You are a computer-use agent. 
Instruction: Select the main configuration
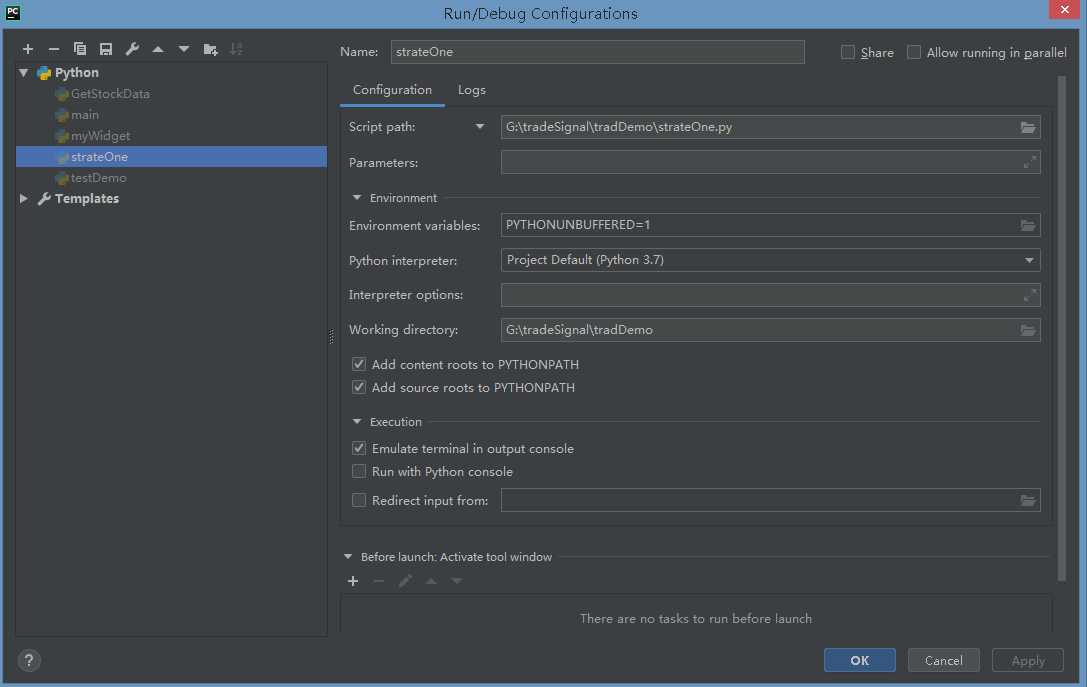click(x=85, y=114)
